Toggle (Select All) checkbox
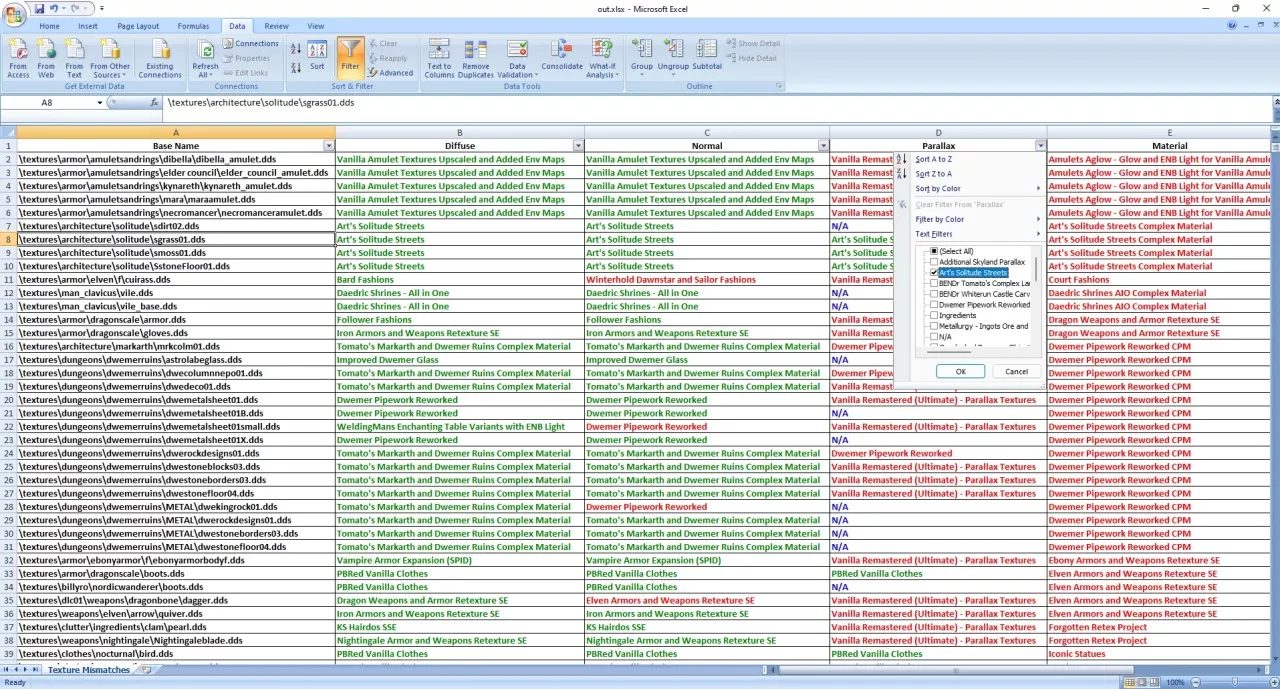The height and width of the screenshot is (689, 1280). click(934, 251)
